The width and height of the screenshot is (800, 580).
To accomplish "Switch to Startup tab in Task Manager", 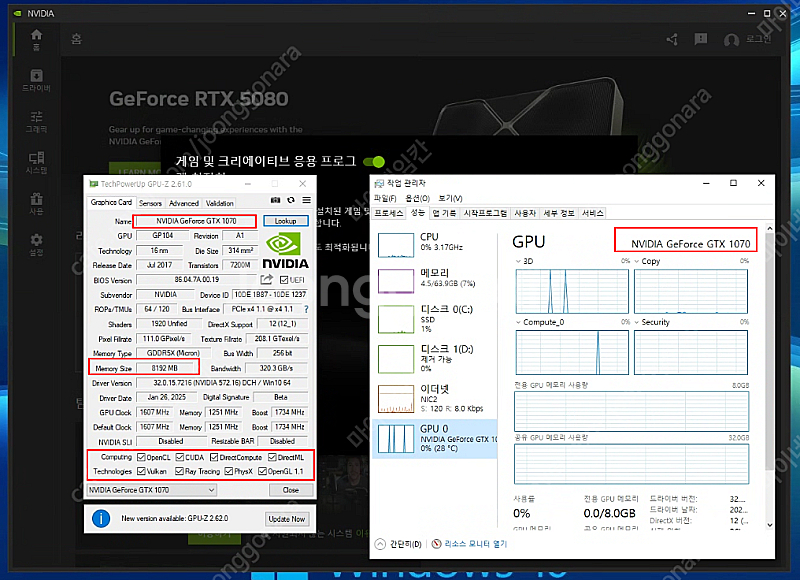I will tap(485, 213).
